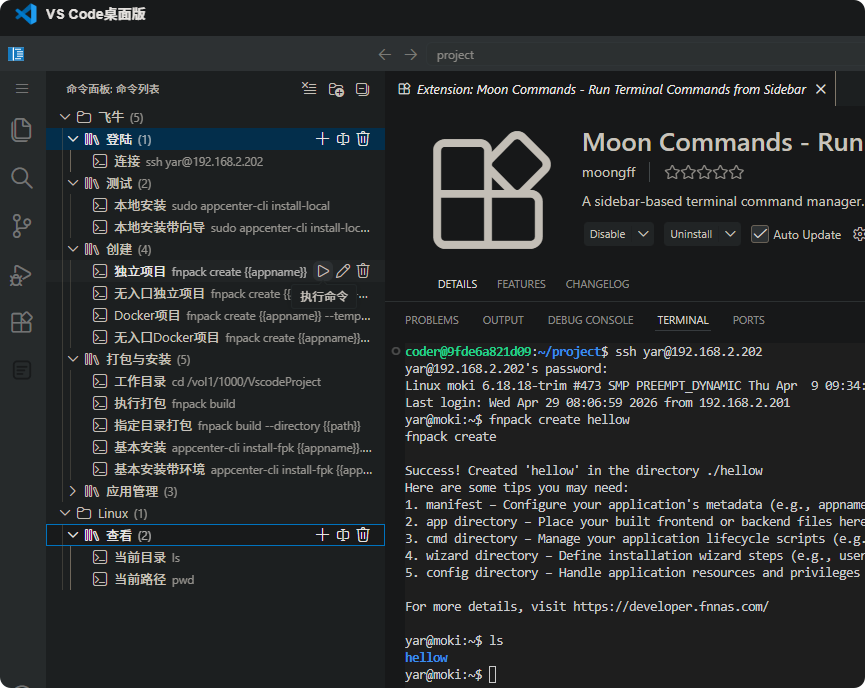The image size is (865, 688).
Task: Switch to the PORTS panel tab
Action: (x=749, y=320)
